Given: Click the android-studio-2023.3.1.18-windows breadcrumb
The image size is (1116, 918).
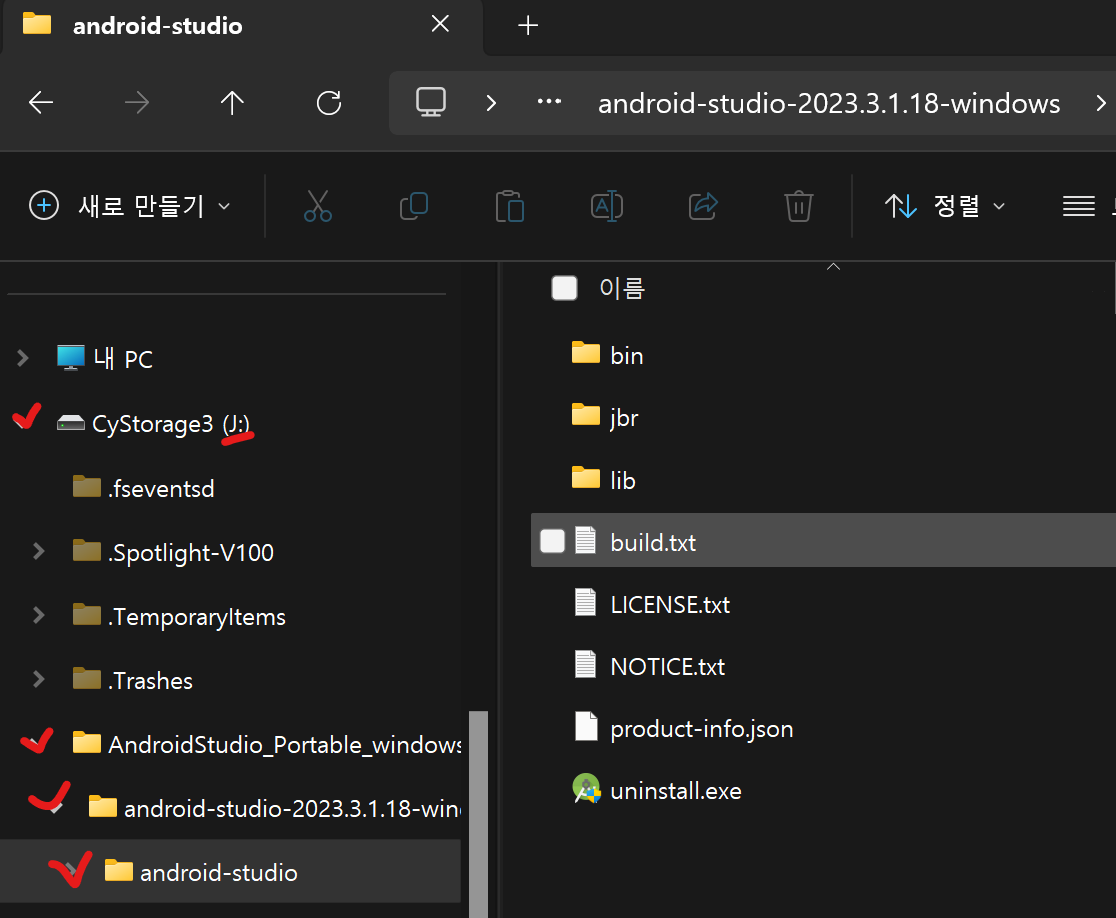Looking at the screenshot, I should coord(828,104).
